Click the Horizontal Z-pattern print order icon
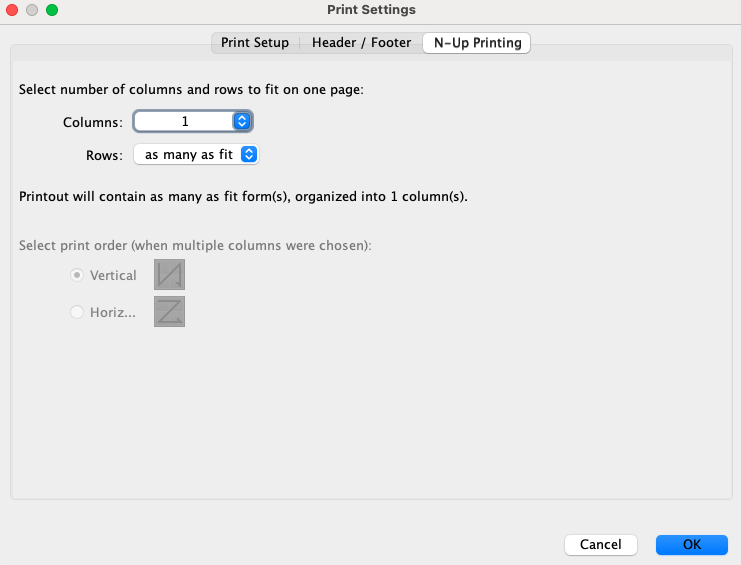The width and height of the screenshot is (741, 565). 169,312
